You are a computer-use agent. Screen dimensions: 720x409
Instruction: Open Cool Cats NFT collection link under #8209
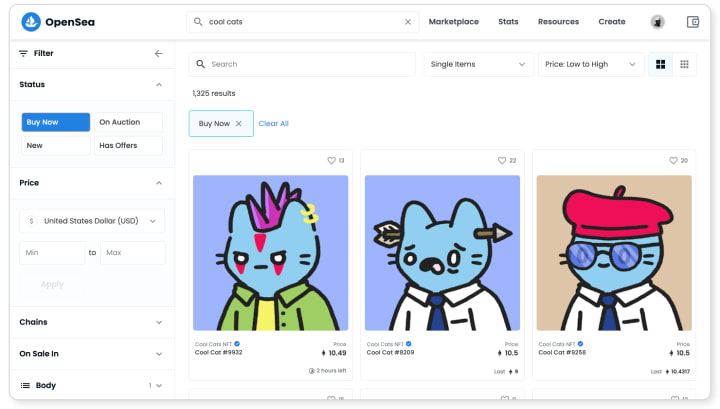[x=385, y=344]
